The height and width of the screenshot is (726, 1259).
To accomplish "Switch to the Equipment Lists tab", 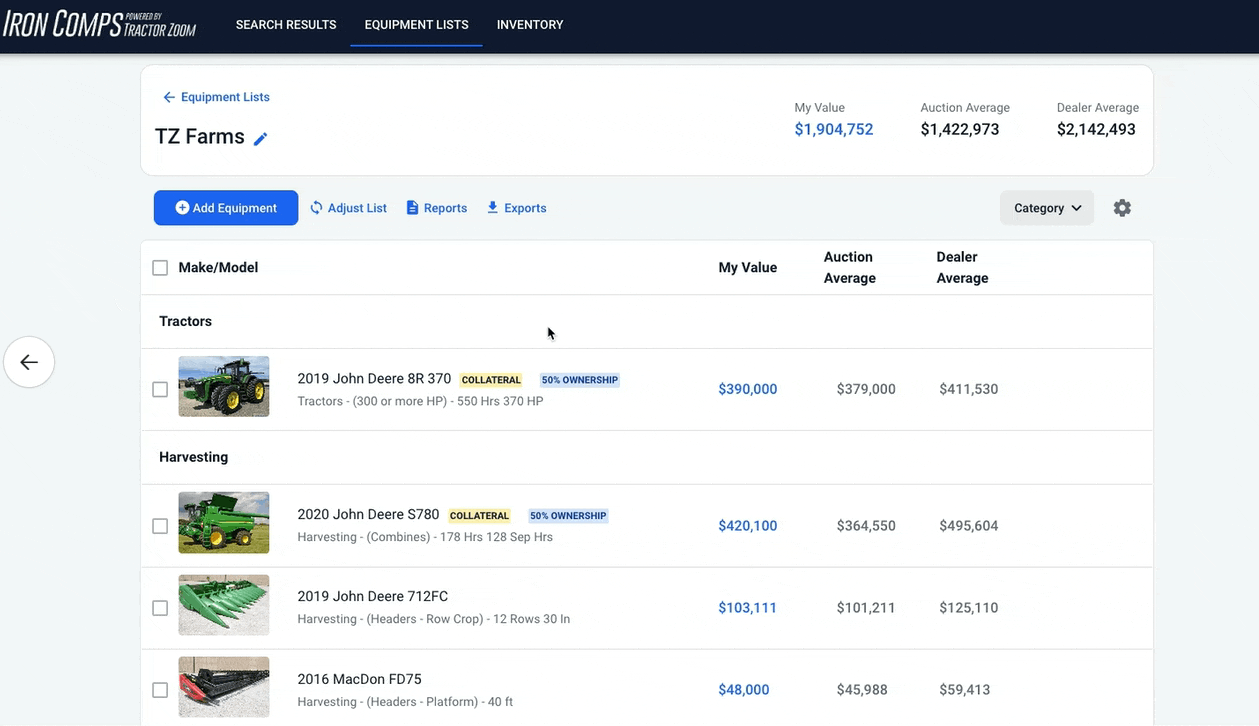I will coord(416,25).
